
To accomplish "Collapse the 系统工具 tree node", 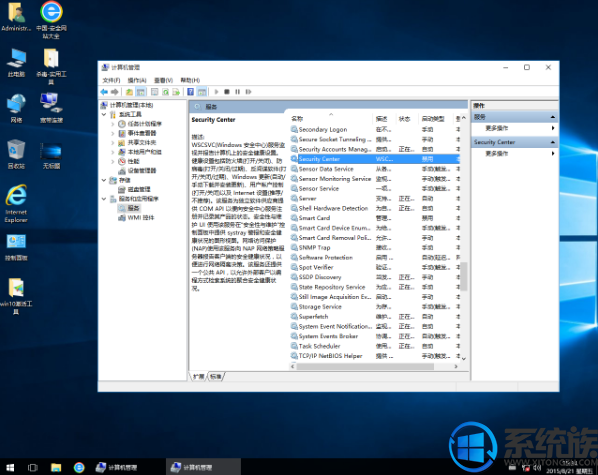I will pos(104,114).
